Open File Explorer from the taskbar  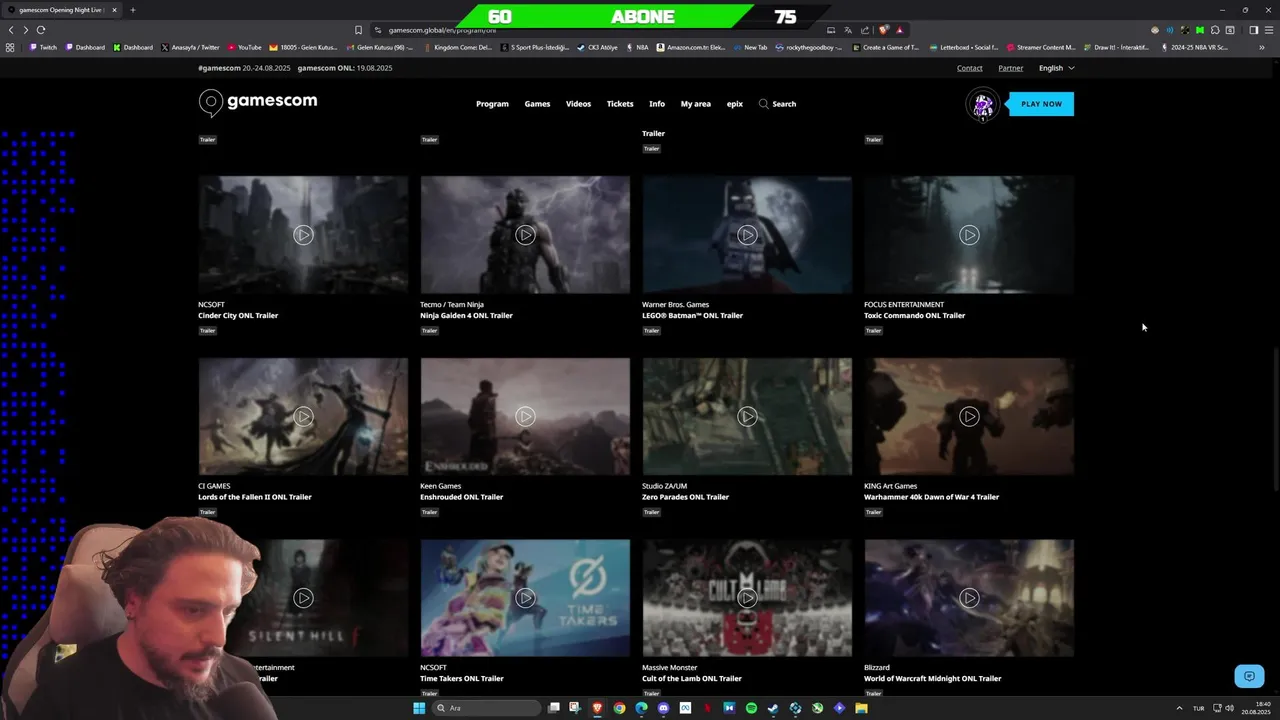pyautogui.click(x=861, y=708)
